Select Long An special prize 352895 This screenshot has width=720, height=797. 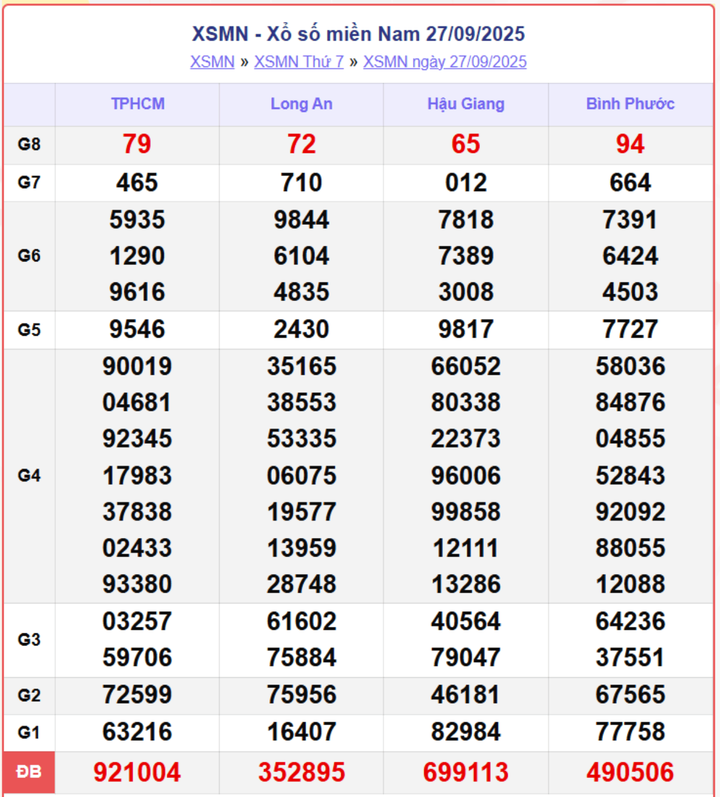(x=301, y=772)
